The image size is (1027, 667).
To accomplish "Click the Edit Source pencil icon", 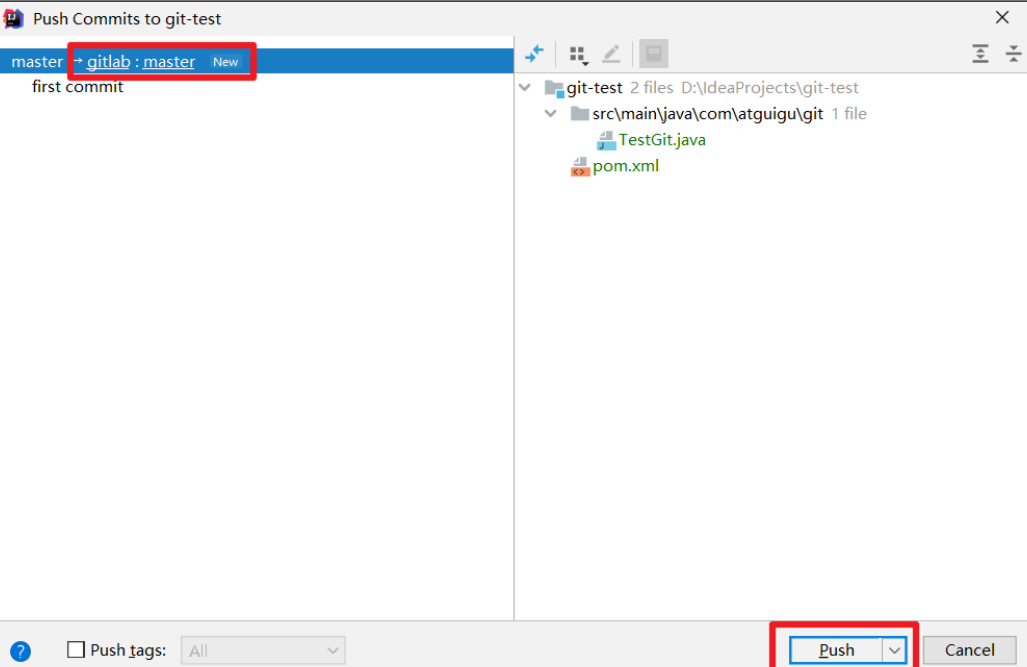I will [611, 54].
